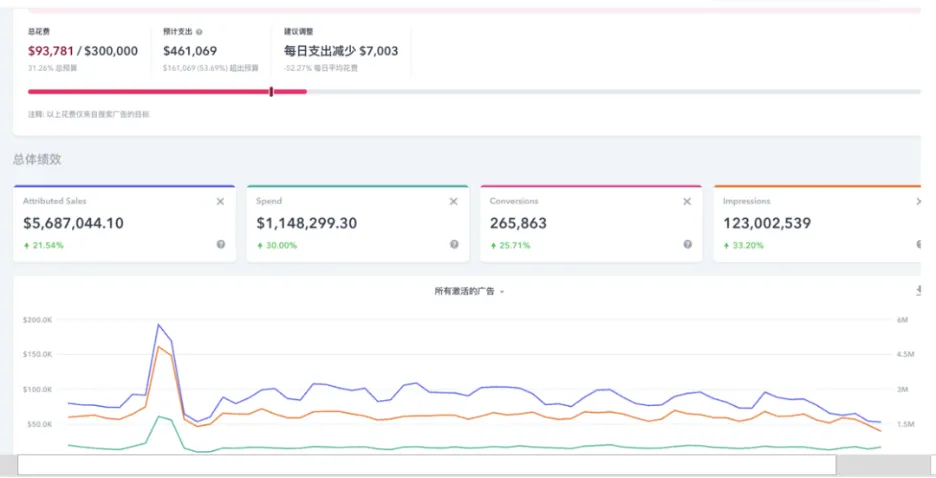Click the bottom white input field

[427, 465]
